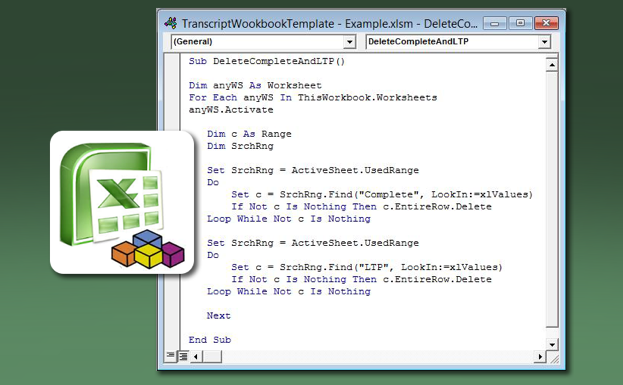The image size is (623, 385).
Task: Click the 'anyWS.Activate' line
Action: pos(231,110)
